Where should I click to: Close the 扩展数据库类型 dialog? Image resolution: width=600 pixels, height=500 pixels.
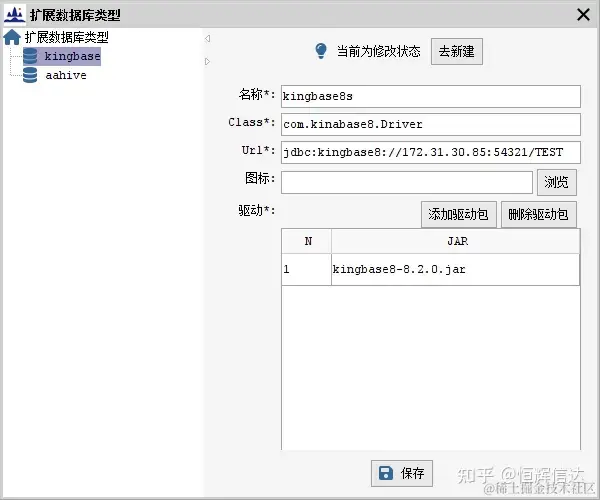[x=583, y=15]
